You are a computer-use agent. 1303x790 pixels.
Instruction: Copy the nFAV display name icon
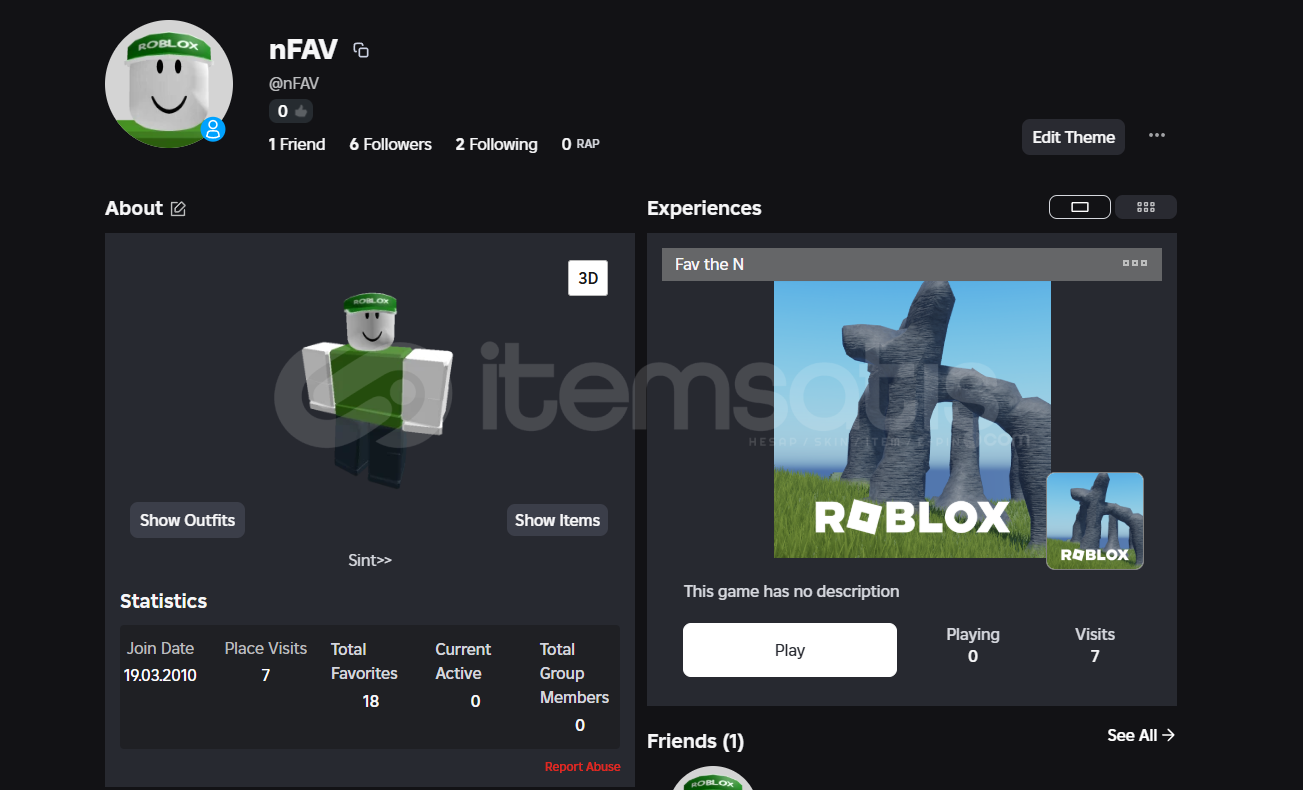[x=361, y=50]
